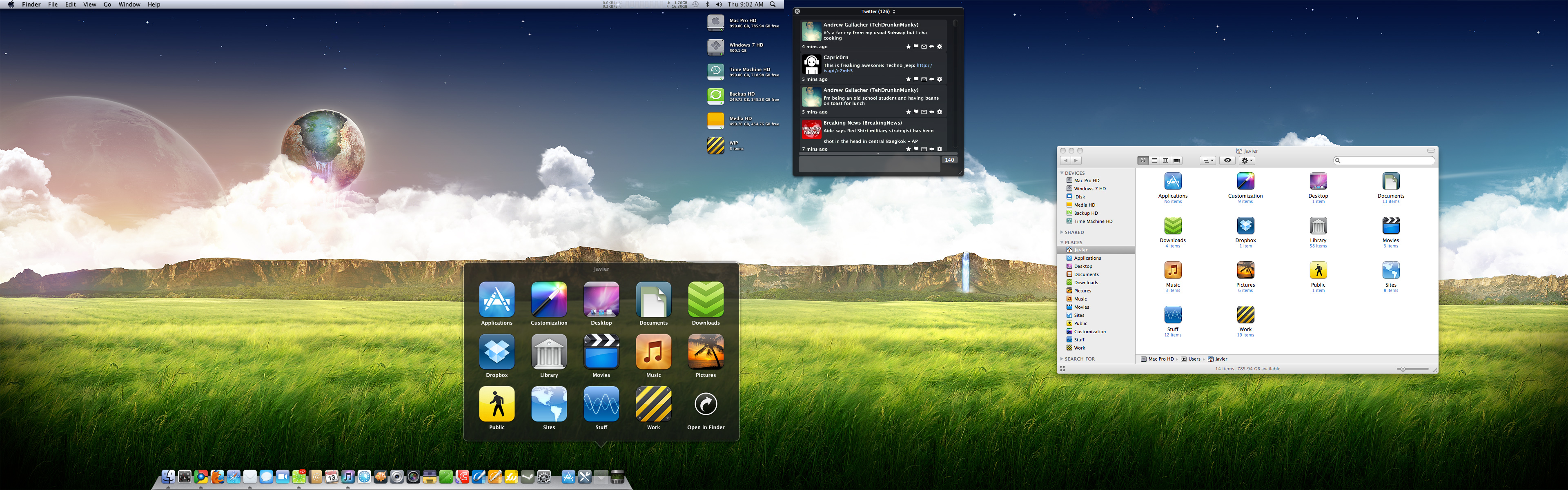The height and width of the screenshot is (490, 1568).
Task: Click the WIP striped folder on desktop
Action: (x=715, y=145)
